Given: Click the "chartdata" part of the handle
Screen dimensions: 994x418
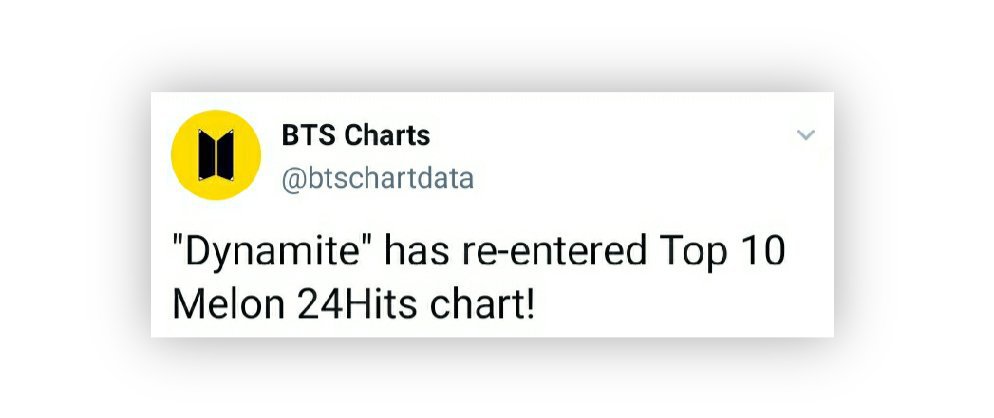Looking at the screenshot, I should pyautogui.click(x=410, y=179).
